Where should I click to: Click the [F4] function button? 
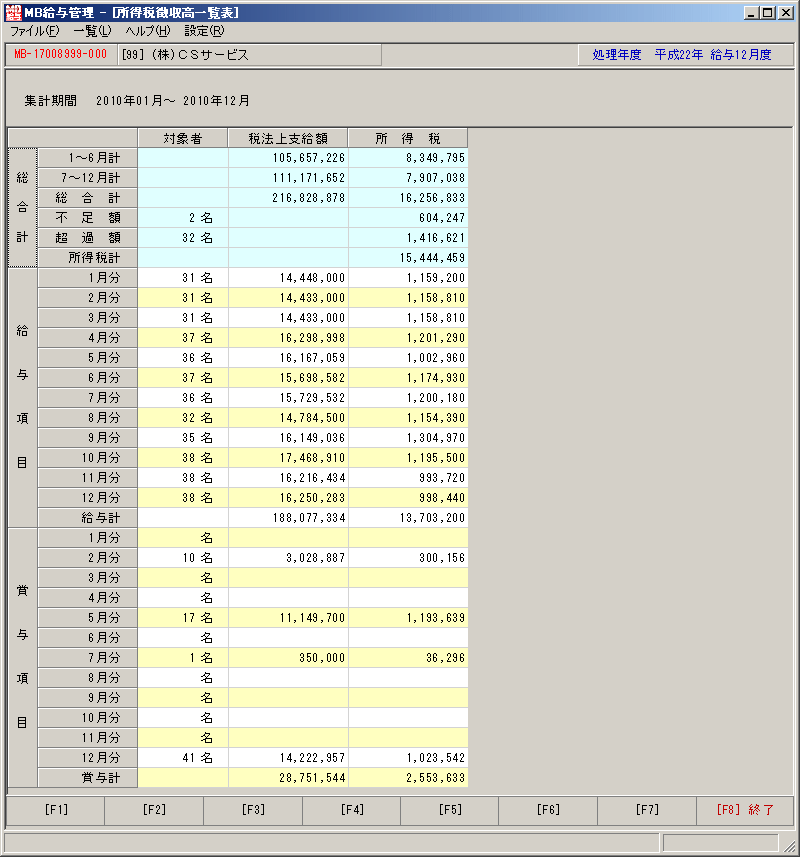351,810
